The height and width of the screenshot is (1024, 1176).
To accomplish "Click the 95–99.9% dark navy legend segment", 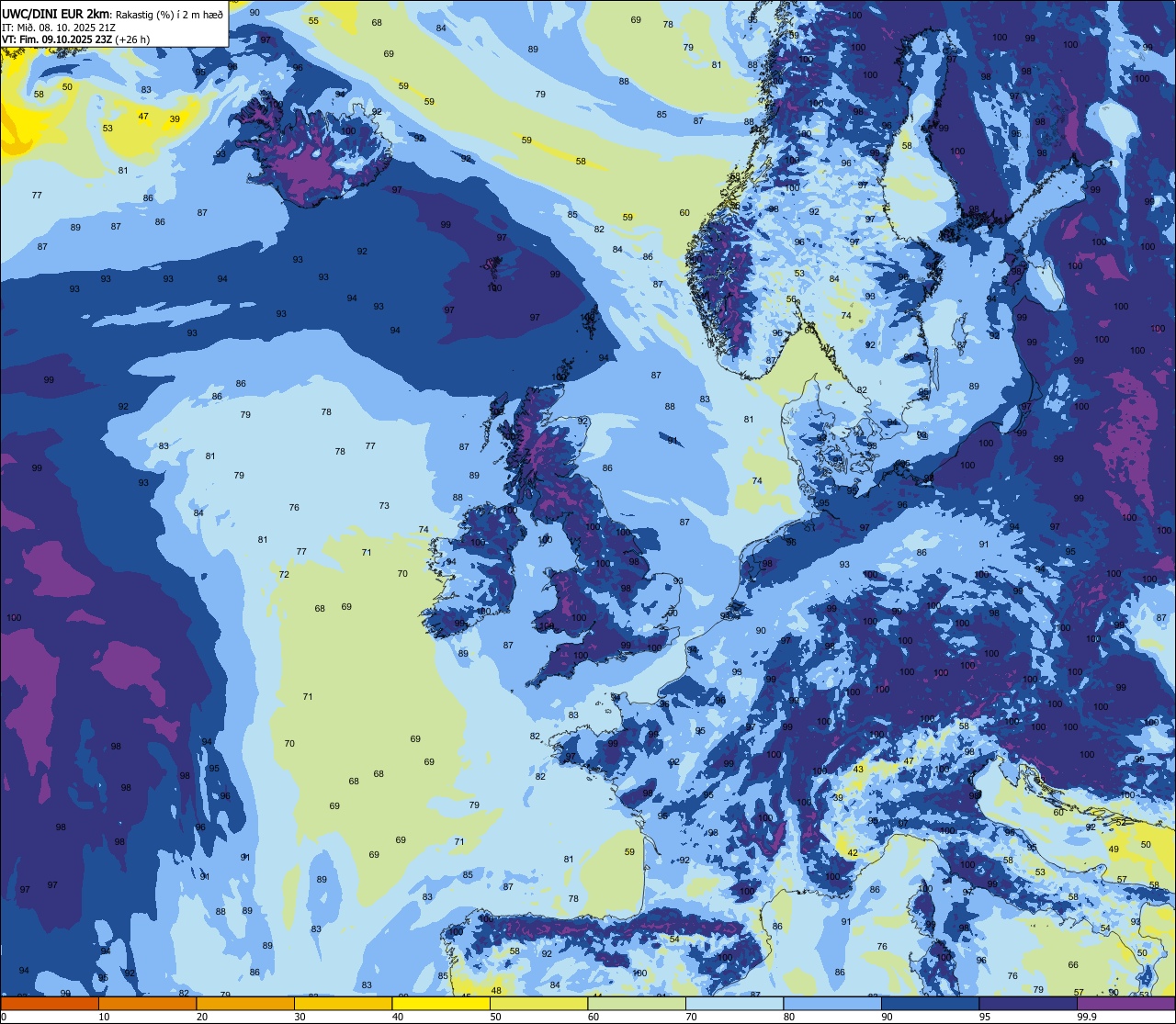I will [1028, 1003].
